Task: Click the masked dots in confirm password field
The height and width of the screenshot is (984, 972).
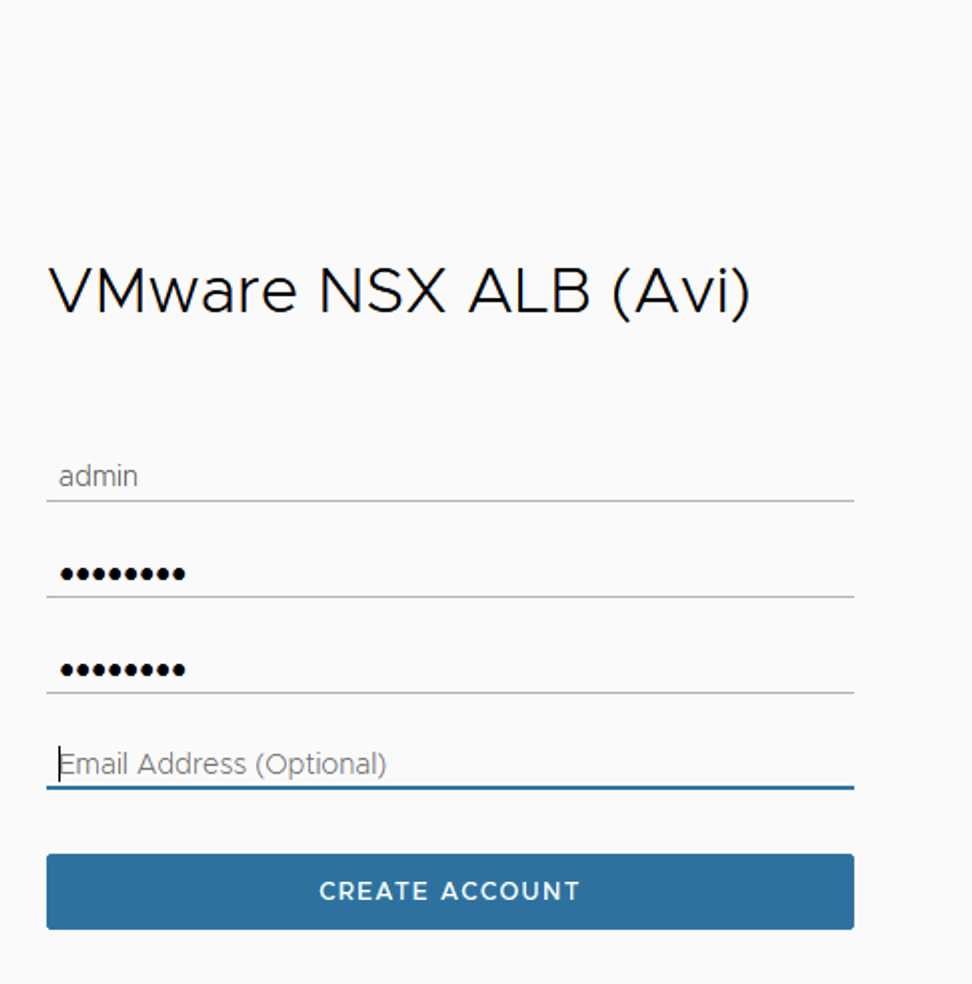Action: (122, 670)
